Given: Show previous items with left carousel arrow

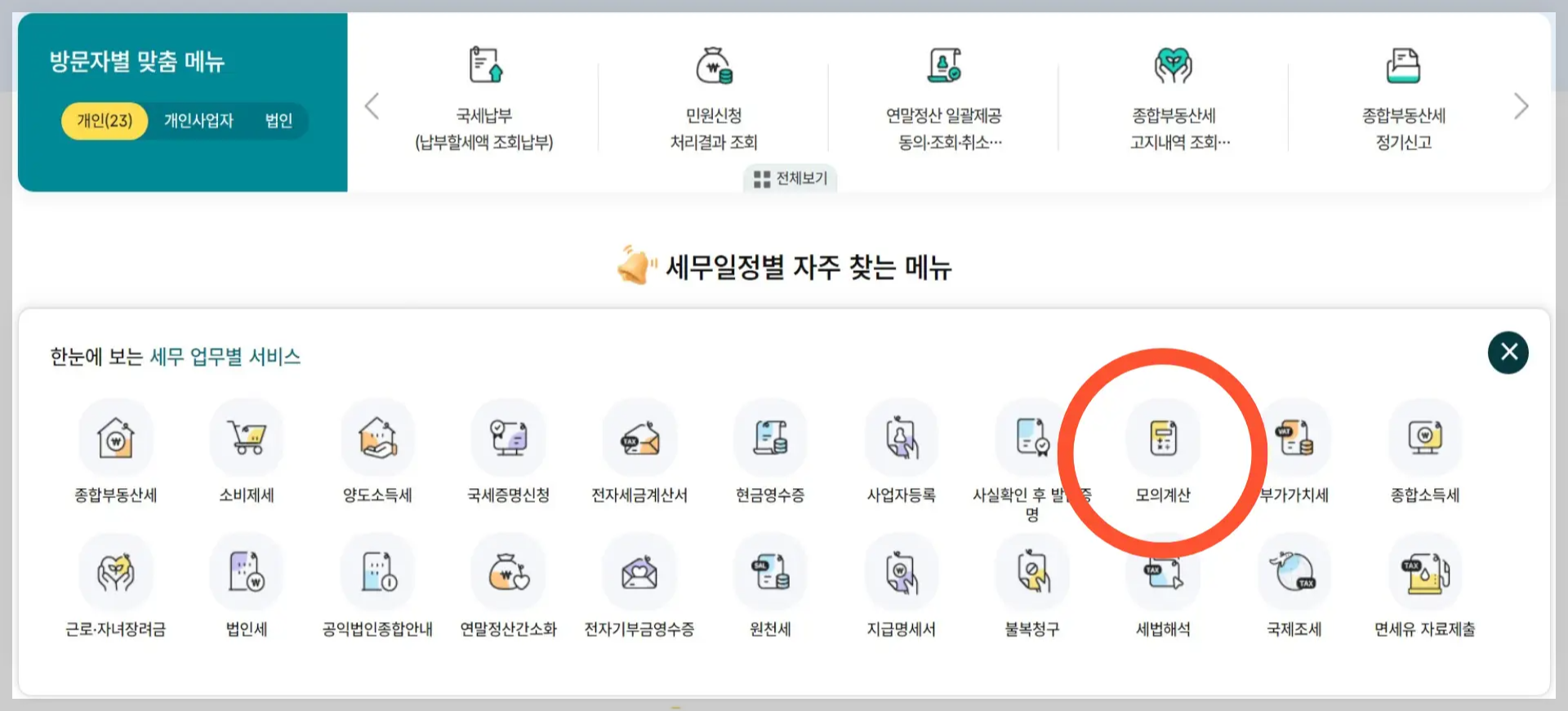Looking at the screenshot, I should point(372,106).
